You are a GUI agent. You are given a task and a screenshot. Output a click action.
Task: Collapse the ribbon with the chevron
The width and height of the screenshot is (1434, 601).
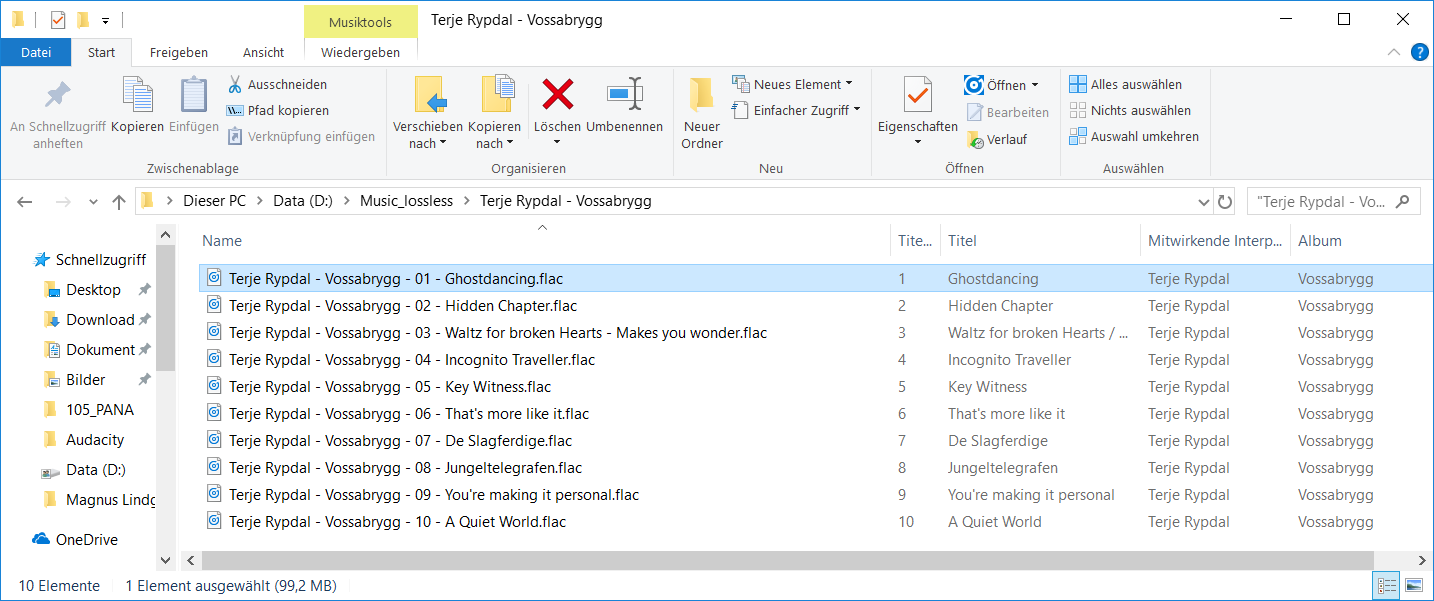click(x=1395, y=52)
